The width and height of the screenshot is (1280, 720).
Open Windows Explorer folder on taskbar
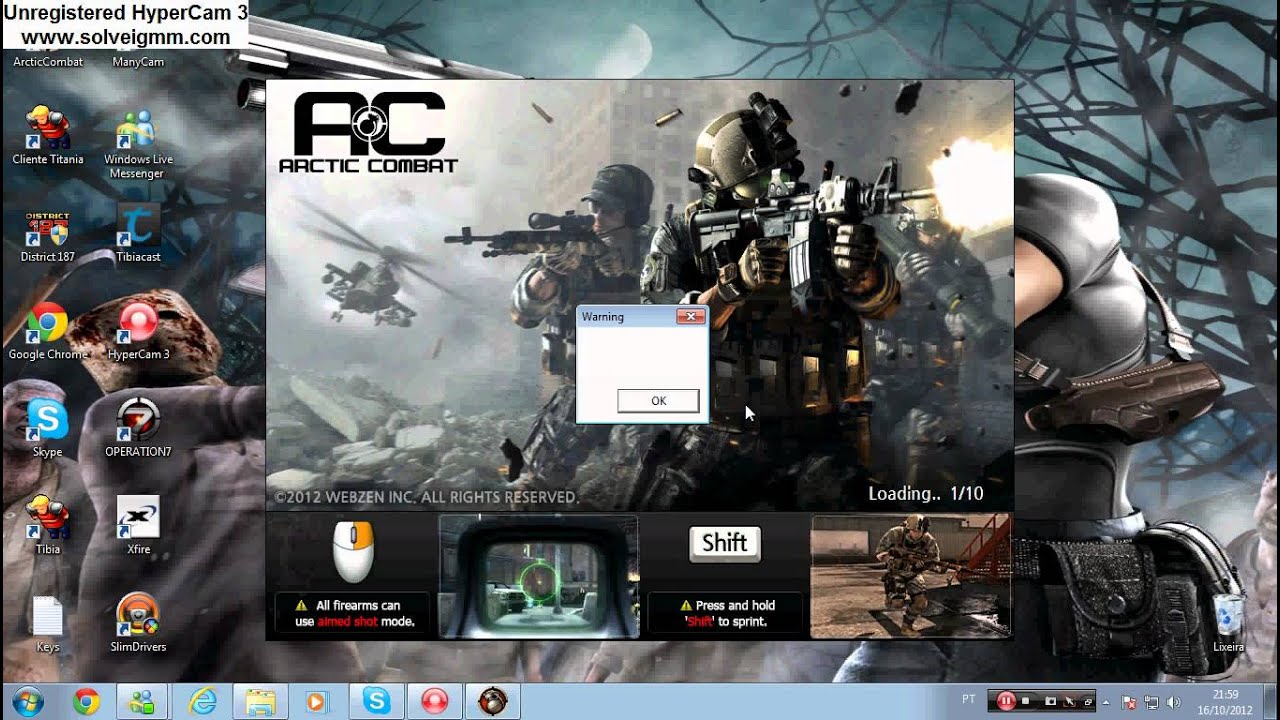point(261,701)
